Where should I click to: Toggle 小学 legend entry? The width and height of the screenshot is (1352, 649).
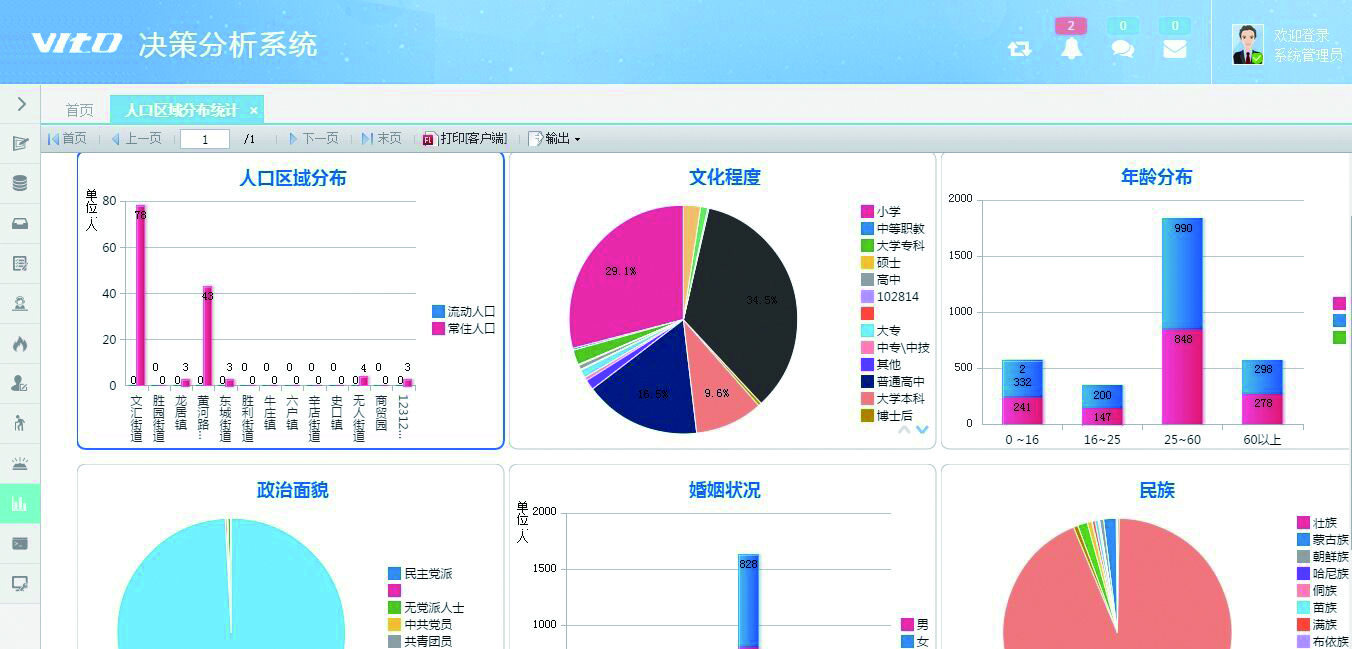pos(881,212)
